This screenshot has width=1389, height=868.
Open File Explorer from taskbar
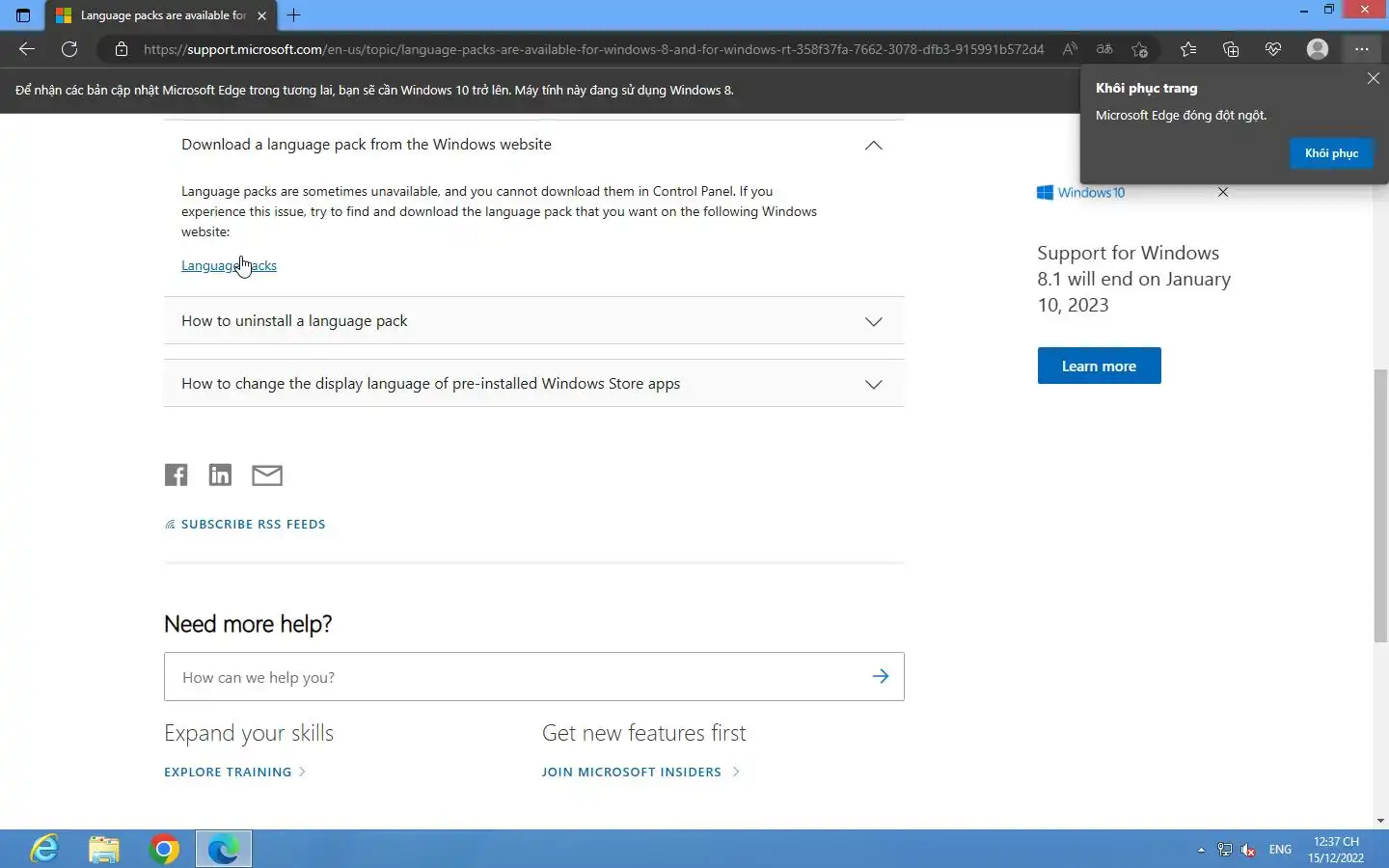104,849
